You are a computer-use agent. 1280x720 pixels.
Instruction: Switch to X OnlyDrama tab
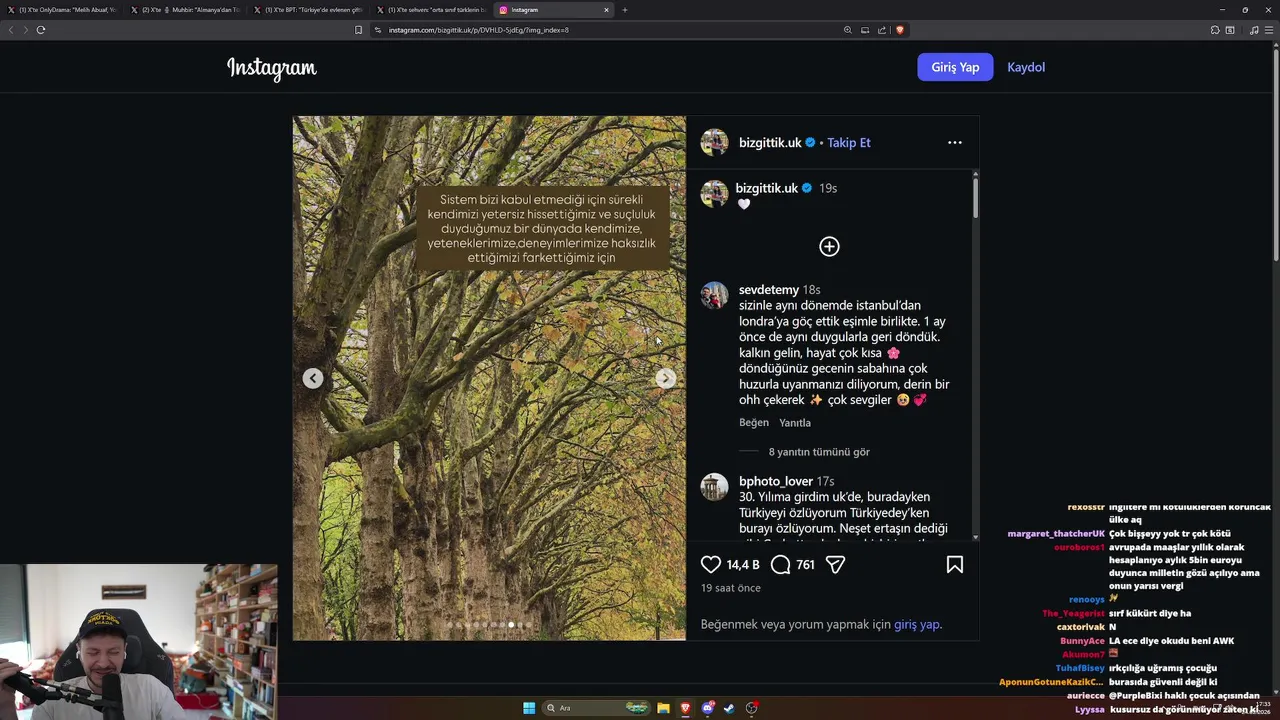click(x=61, y=10)
